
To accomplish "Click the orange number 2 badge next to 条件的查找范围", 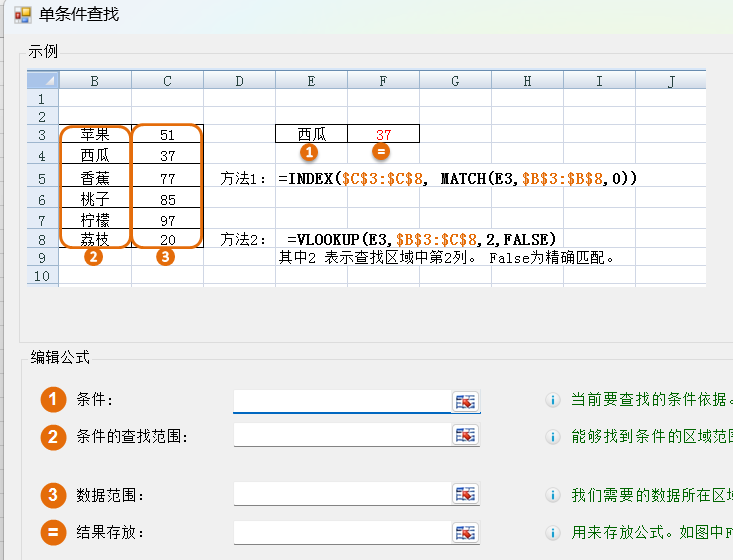I will point(53,436).
